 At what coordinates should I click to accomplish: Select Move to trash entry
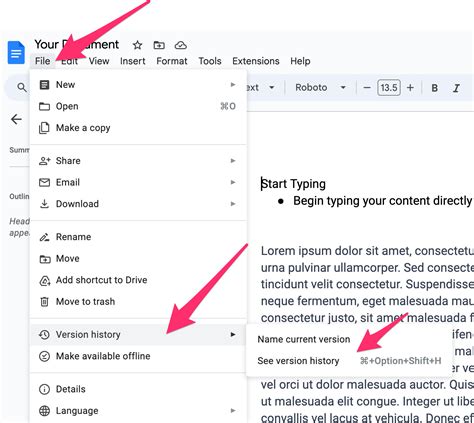138,302
